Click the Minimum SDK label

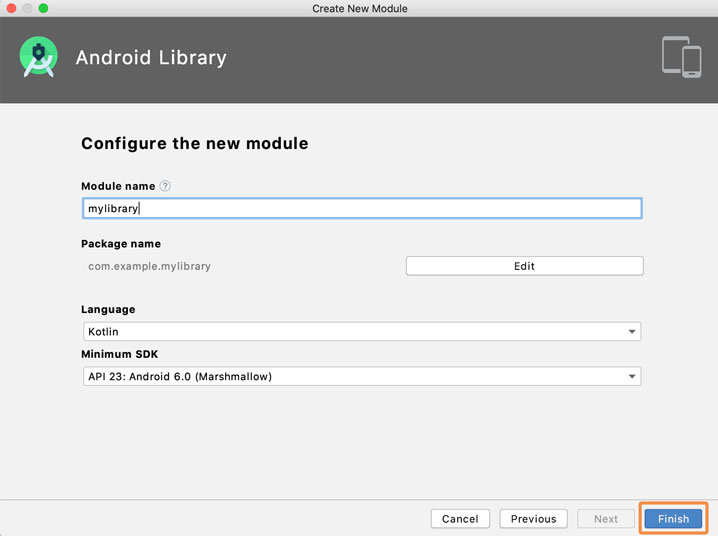(x=120, y=354)
